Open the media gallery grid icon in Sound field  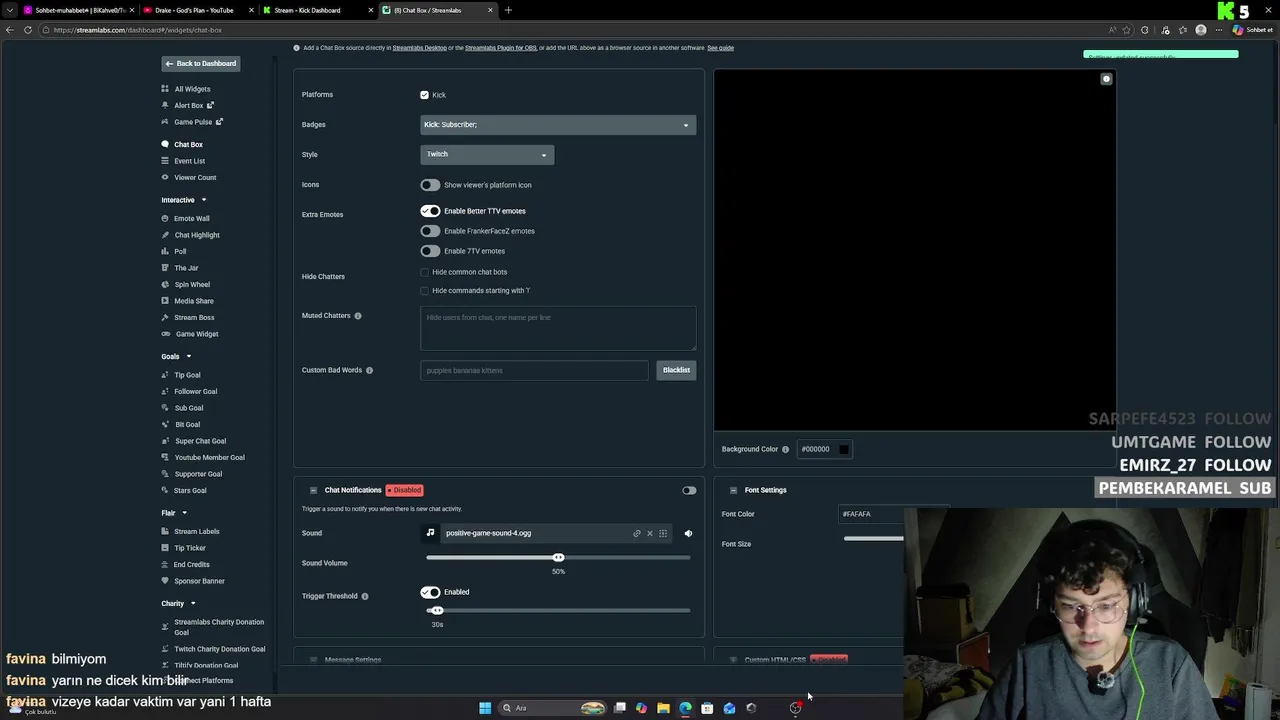click(662, 533)
